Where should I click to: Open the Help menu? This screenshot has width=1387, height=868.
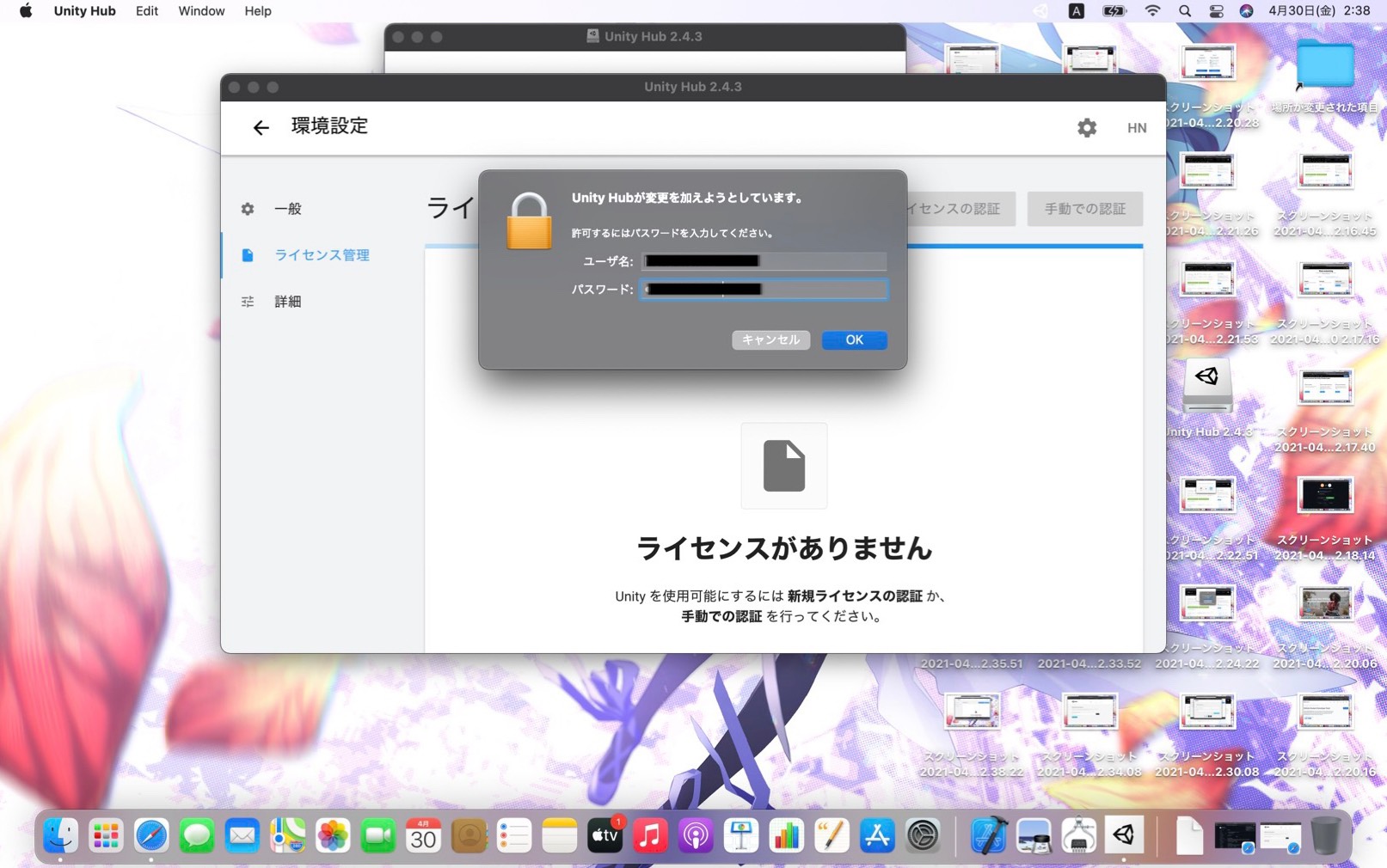pos(258,11)
